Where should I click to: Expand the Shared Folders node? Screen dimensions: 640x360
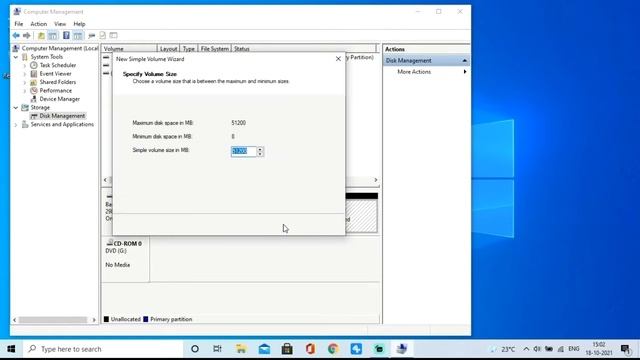click(24, 82)
